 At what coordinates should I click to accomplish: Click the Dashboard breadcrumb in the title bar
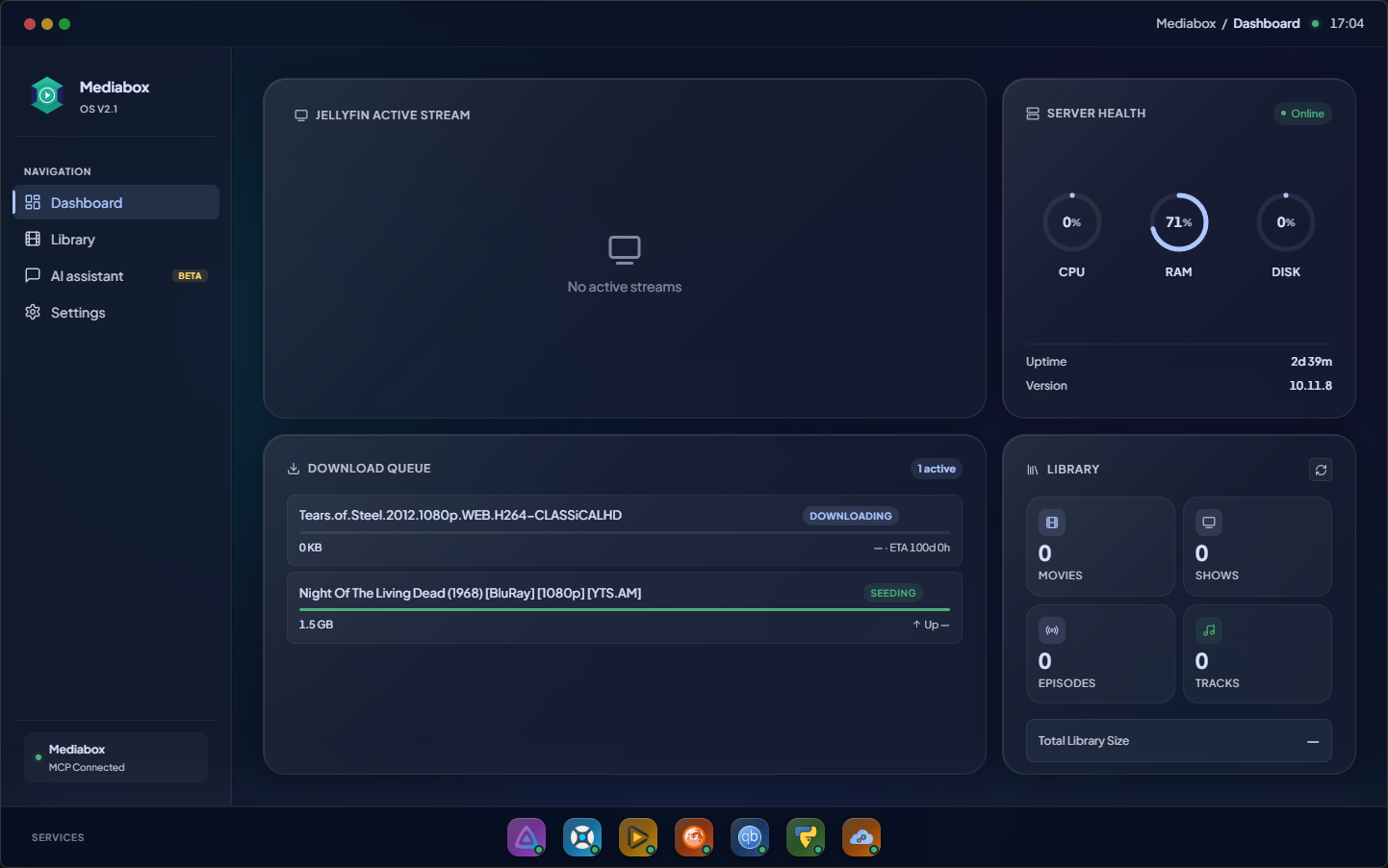coord(1267,23)
